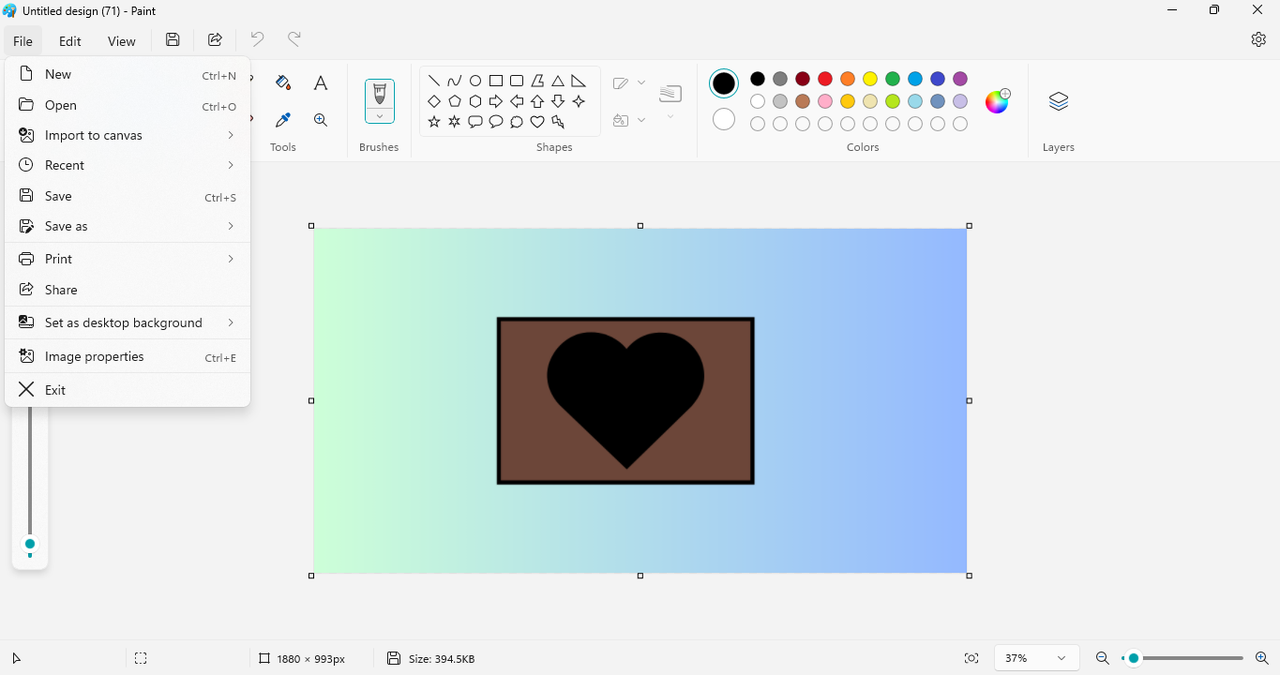1280x675 pixels.
Task: Choose the Brush tool icon
Action: click(x=380, y=94)
